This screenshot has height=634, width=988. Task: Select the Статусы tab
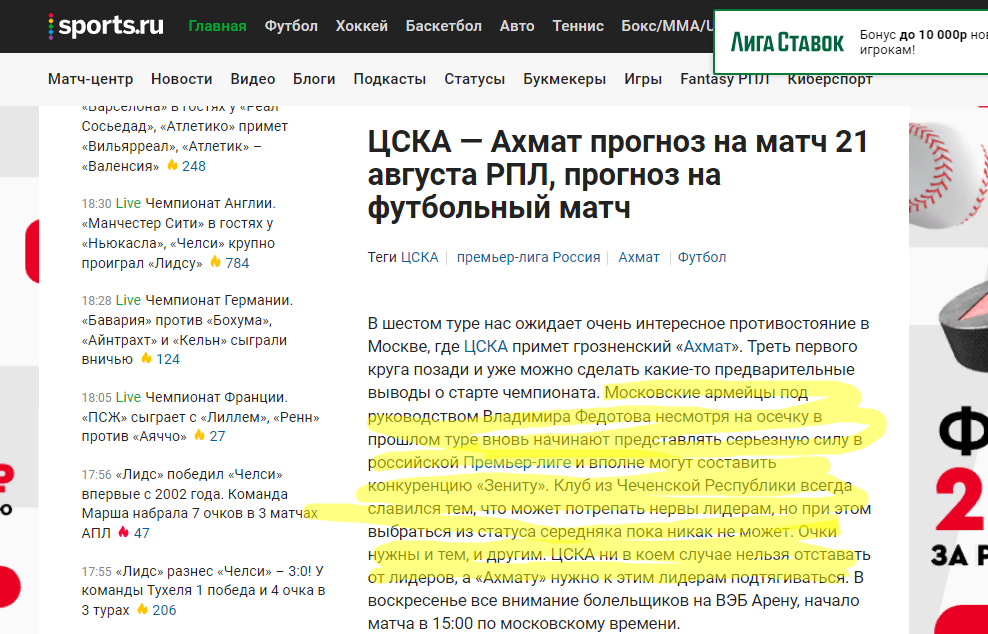[x=474, y=79]
